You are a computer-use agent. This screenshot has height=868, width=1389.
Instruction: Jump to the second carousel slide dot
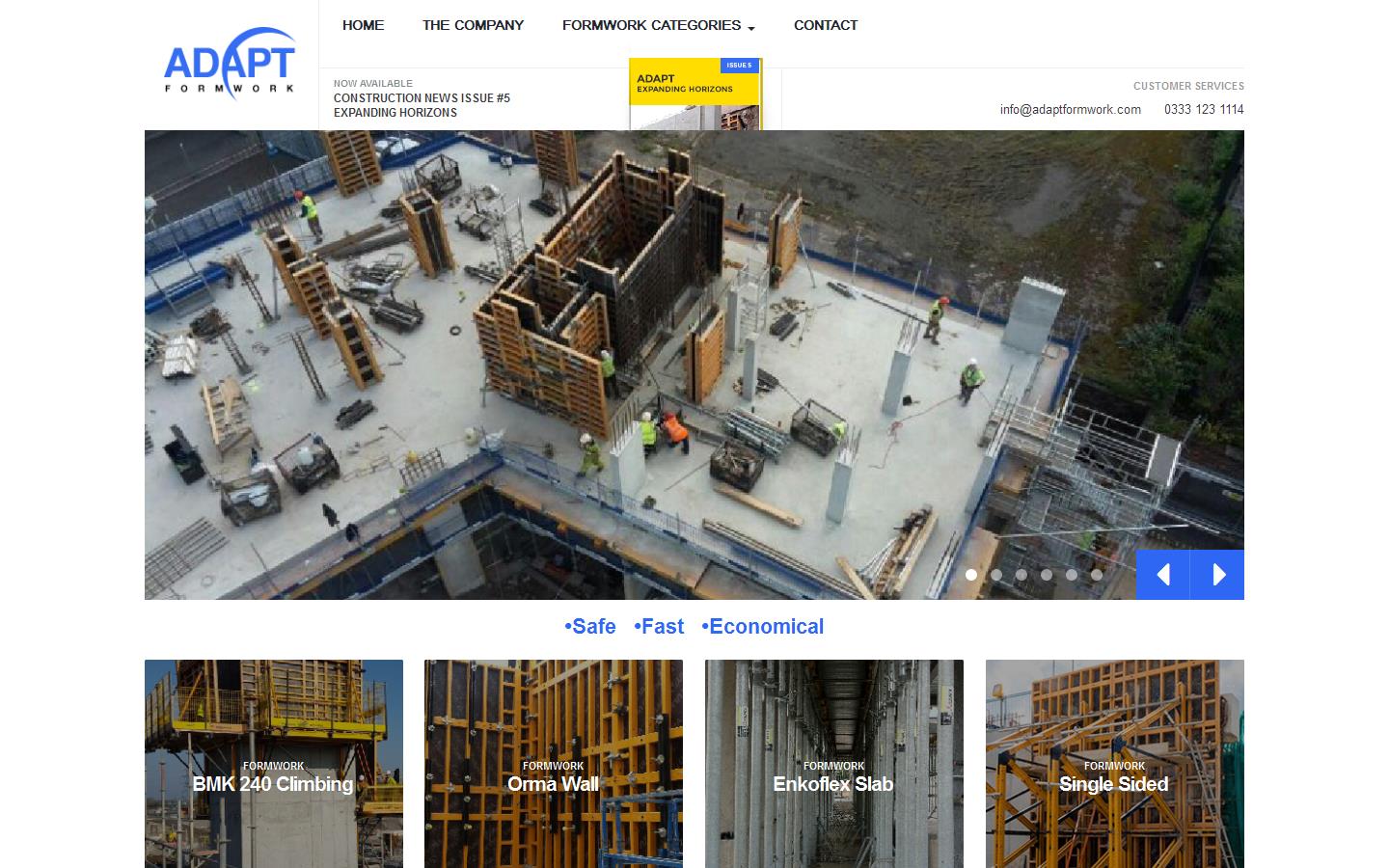pos(996,575)
